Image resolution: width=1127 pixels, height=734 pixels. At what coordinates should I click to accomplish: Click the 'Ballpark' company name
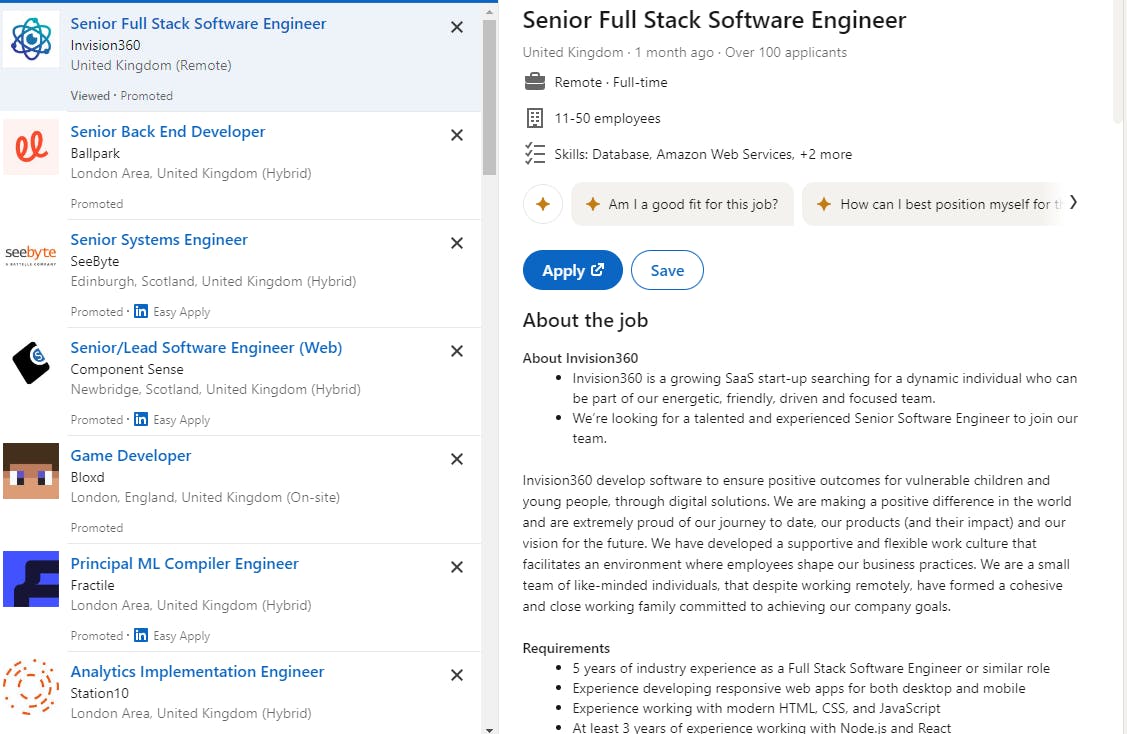tap(95, 153)
